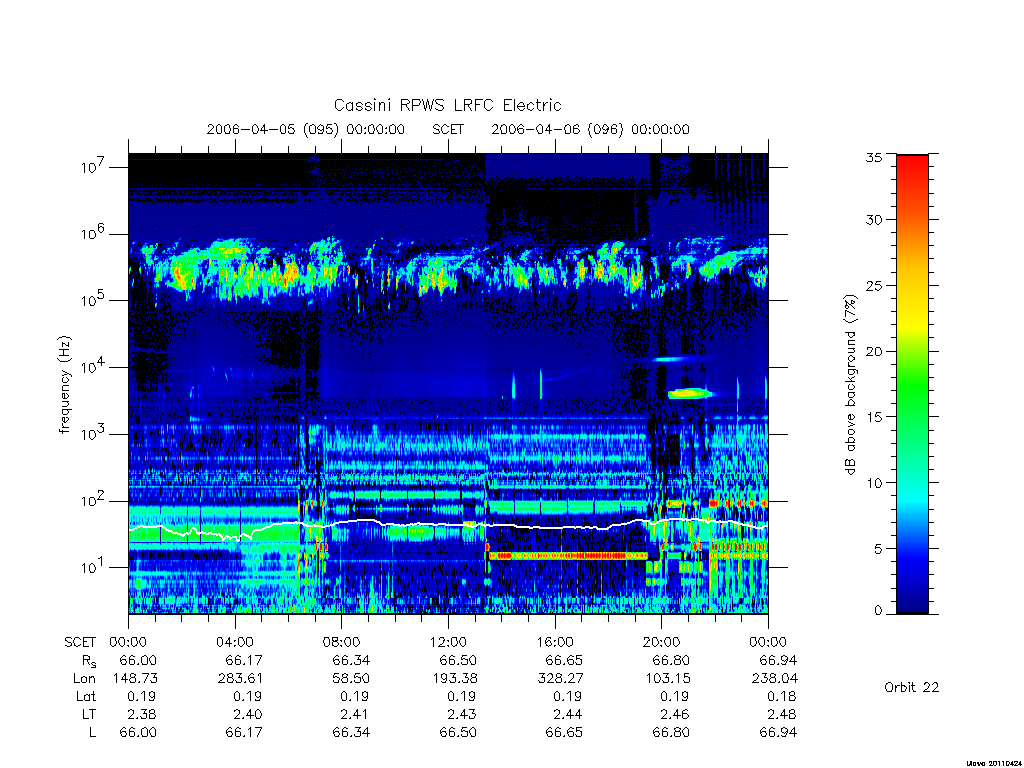
Task: Click local time value '2.41'
Action: [x=355, y=714]
